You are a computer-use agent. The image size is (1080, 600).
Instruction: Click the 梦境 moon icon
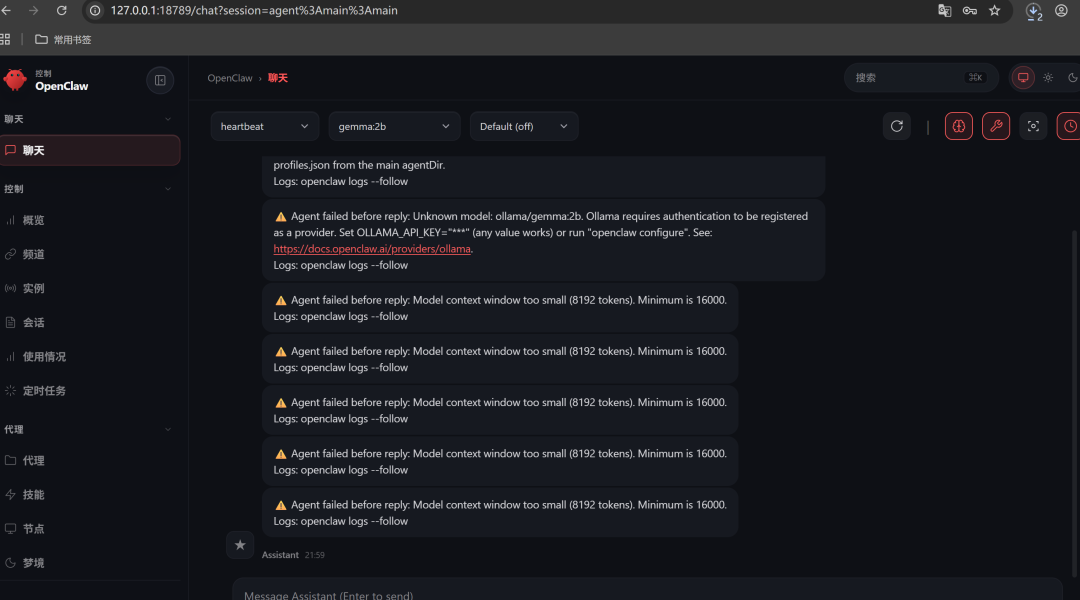point(10,563)
